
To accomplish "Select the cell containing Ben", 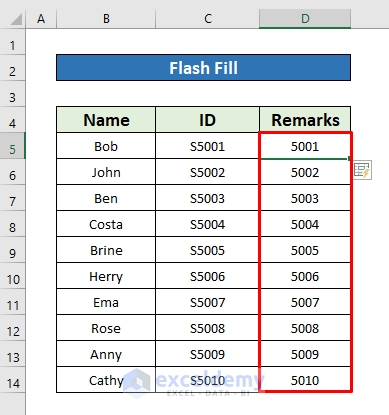I will tap(106, 198).
